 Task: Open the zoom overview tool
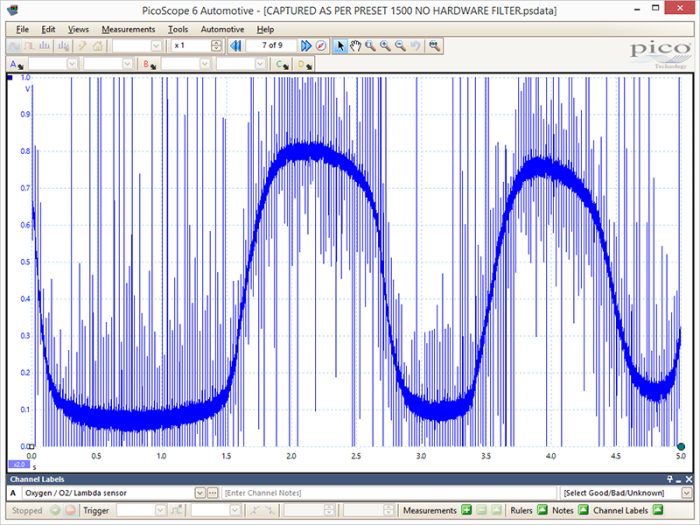pyautogui.click(x=434, y=46)
